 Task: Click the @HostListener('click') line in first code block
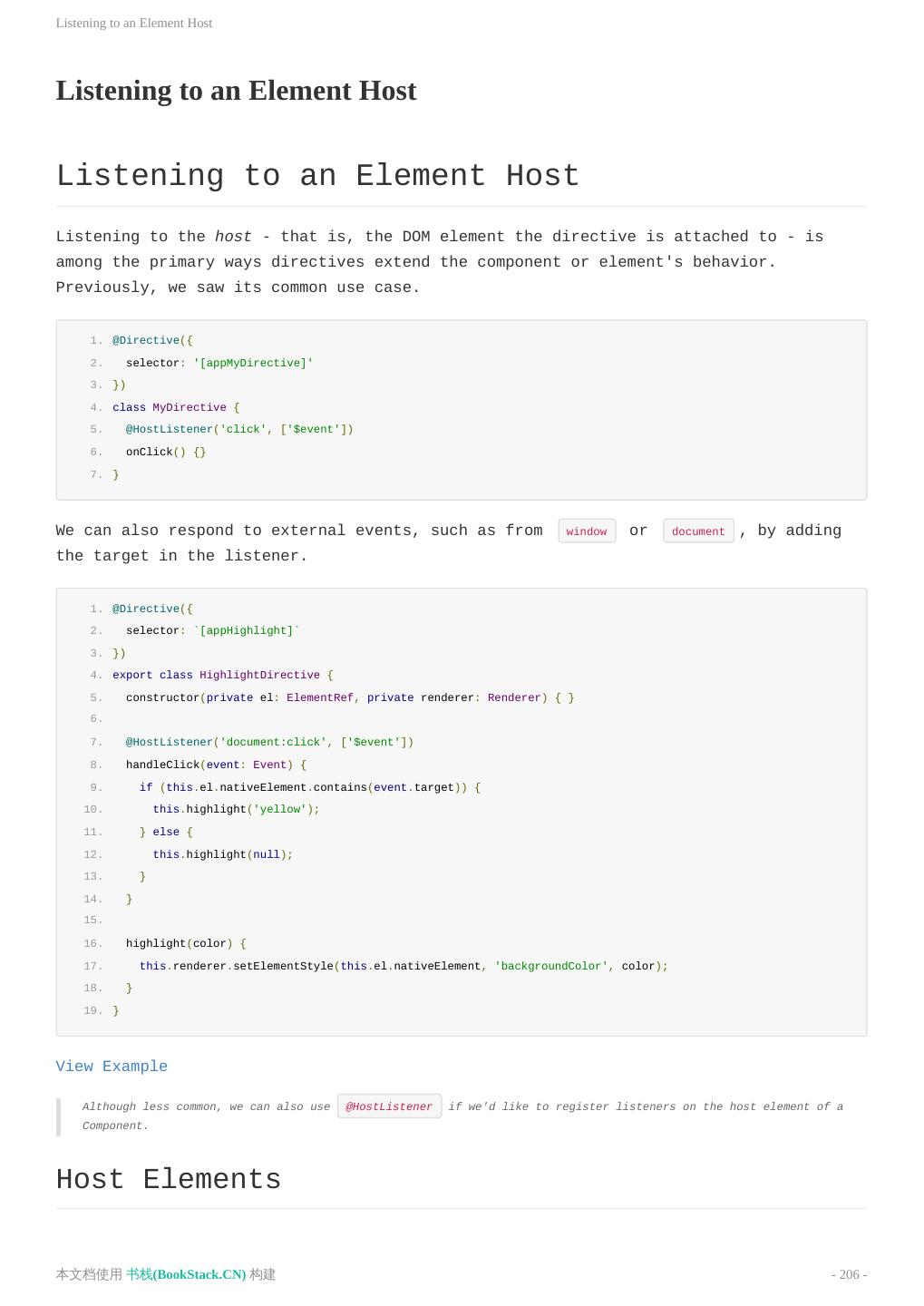(239, 430)
